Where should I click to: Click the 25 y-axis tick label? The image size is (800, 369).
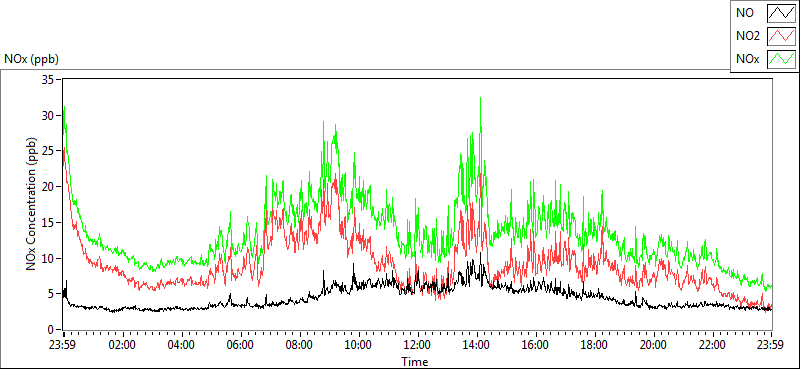[49, 151]
